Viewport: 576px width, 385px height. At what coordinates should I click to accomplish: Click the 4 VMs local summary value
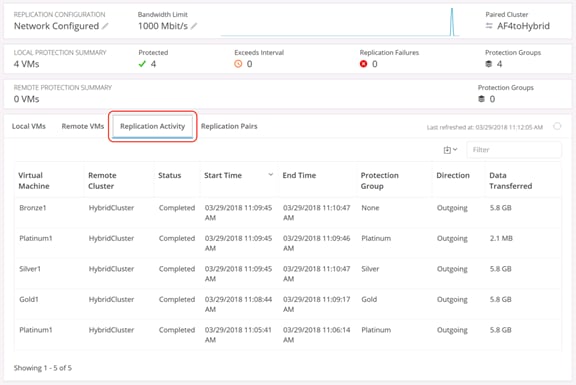pos(26,64)
